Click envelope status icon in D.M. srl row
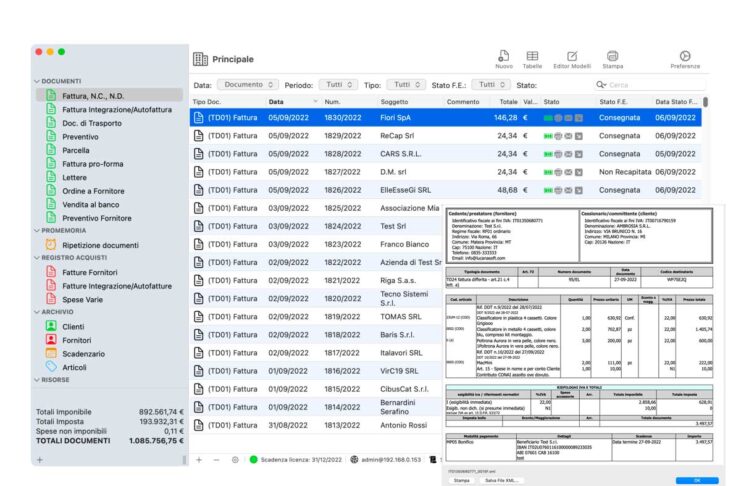This screenshot has width=741, height=486. pyautogui.click(x=568, y=172)
